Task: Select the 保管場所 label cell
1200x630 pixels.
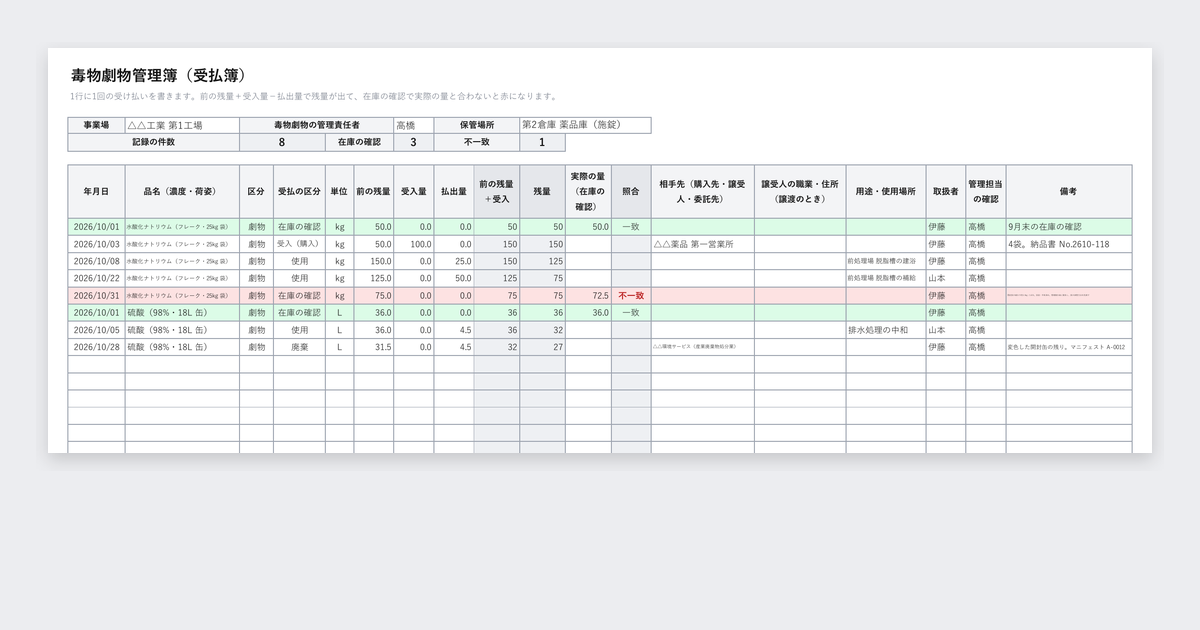Action: pos(477,125)
